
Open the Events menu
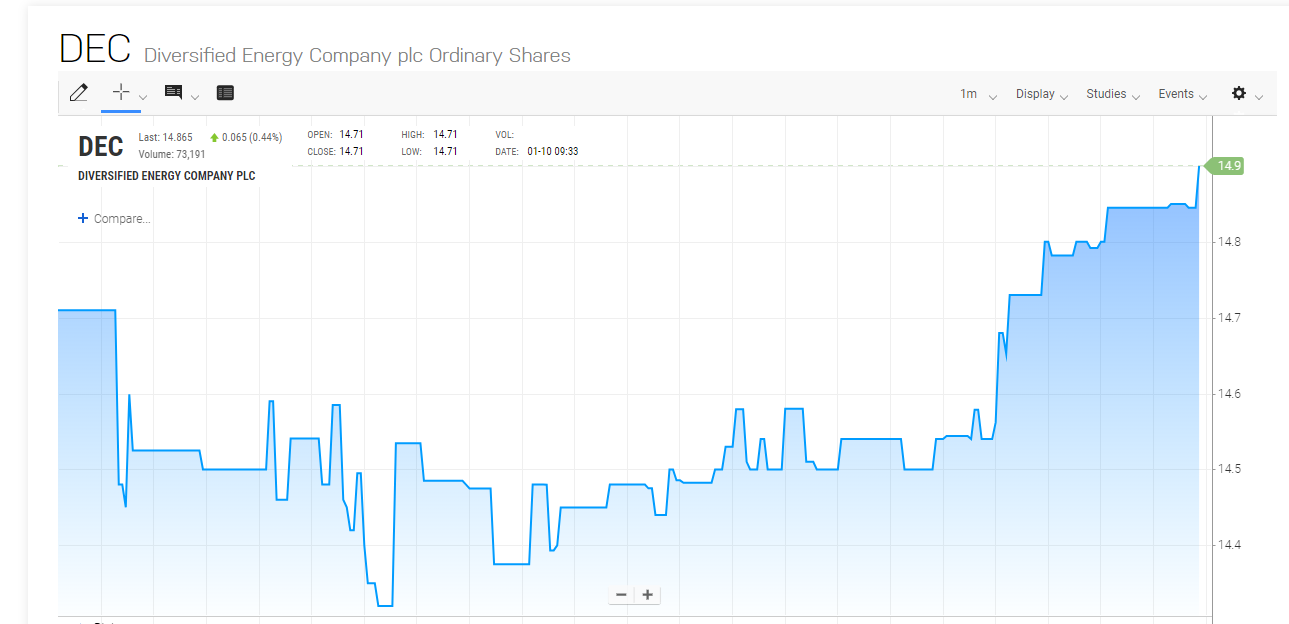[x=1183, y=94]
